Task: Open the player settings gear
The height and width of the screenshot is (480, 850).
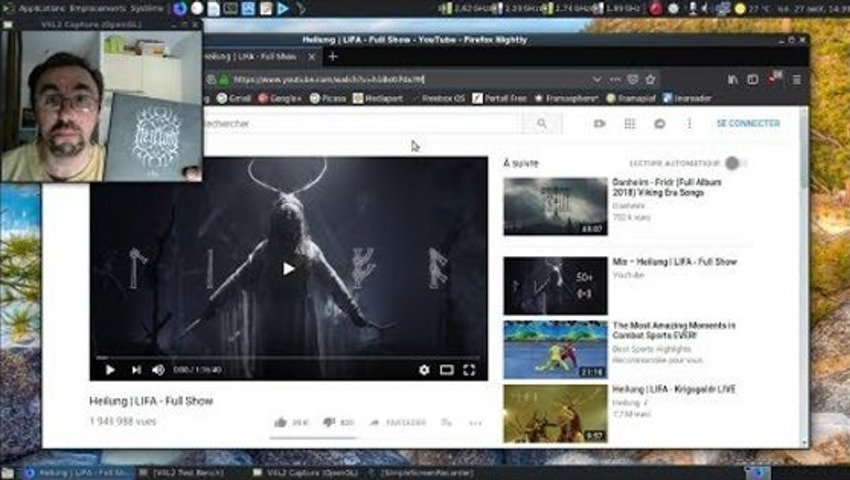Action: click(424, 370)
